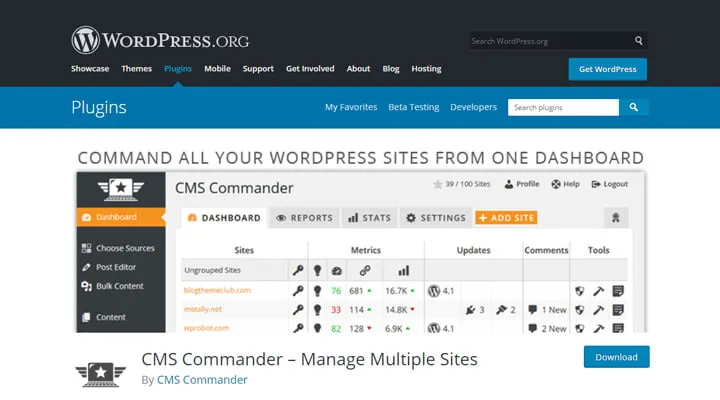The width and height of the screenshot is (720, 400).
Task: Click the hammer tool icon in blogthemeclub.com row
Action: [x=598, y=291]
